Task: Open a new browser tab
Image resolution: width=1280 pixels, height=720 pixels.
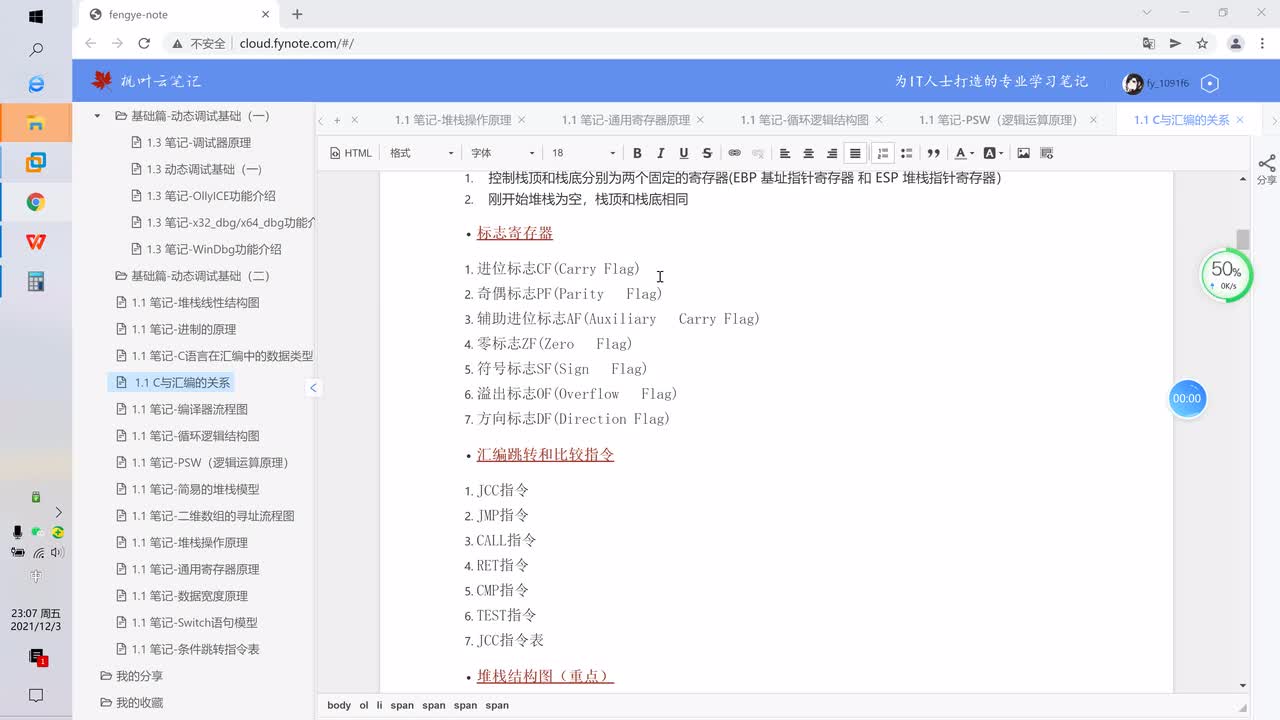Action: (x=297, y=14)
